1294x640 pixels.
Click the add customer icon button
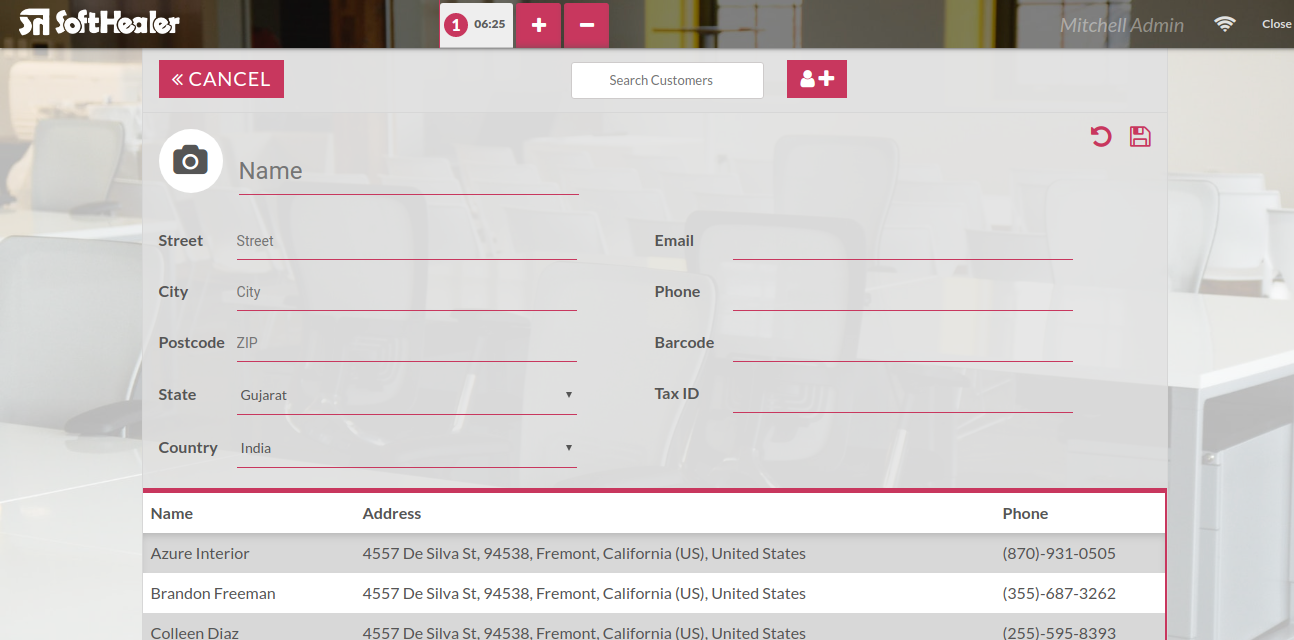[817, 79]
